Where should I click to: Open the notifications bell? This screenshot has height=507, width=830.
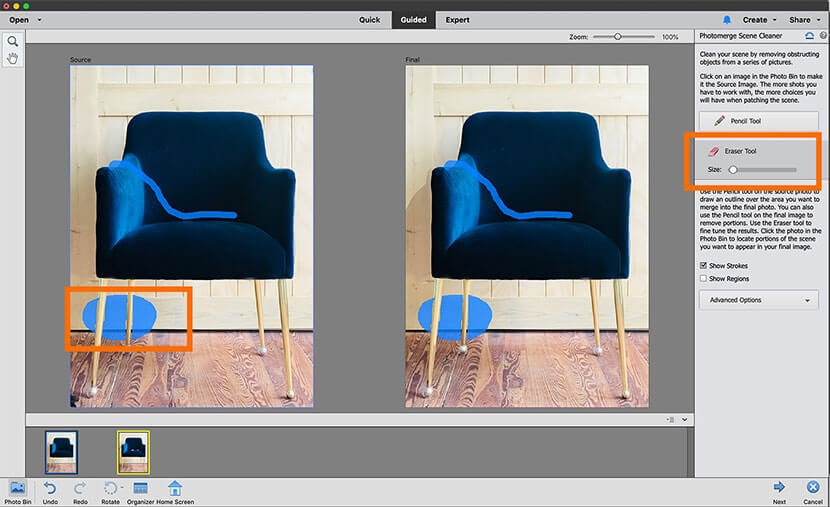[727, 19]
